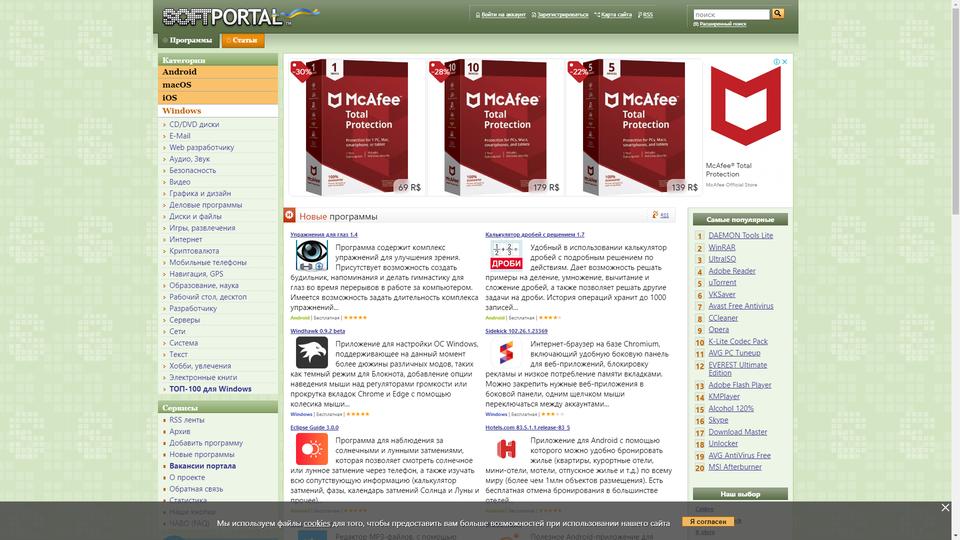Select the Windows category
Viewport: 960px width, 540px height.
[x=218, y=111]
